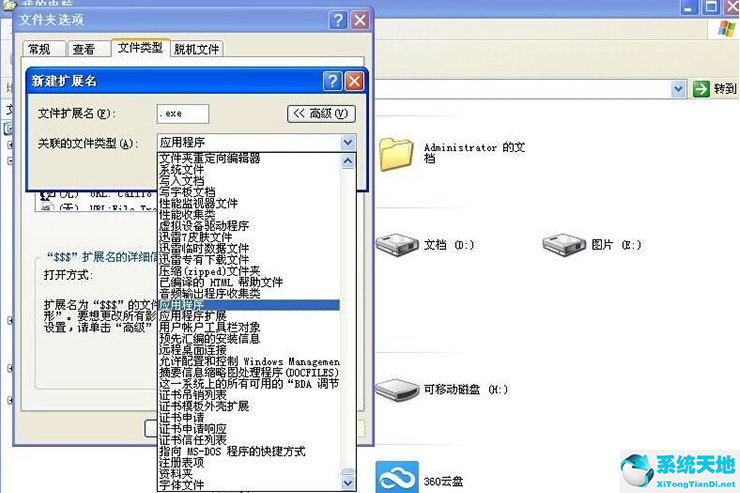Click the help icon in 新建扩展名 dialog
This screenshot has width=740, height=493.
[x=332, y=81]
